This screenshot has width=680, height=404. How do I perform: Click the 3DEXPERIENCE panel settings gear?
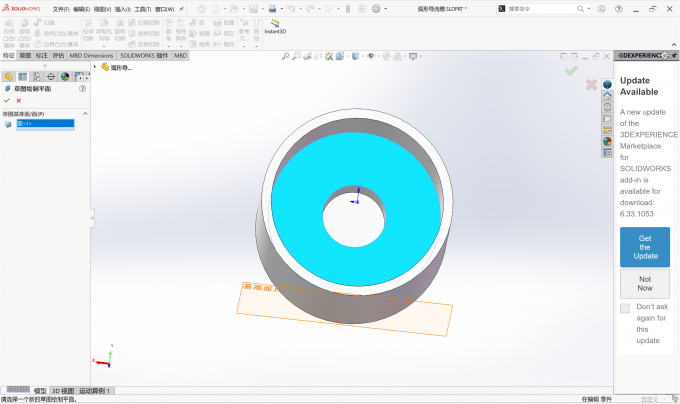(665, 55)
